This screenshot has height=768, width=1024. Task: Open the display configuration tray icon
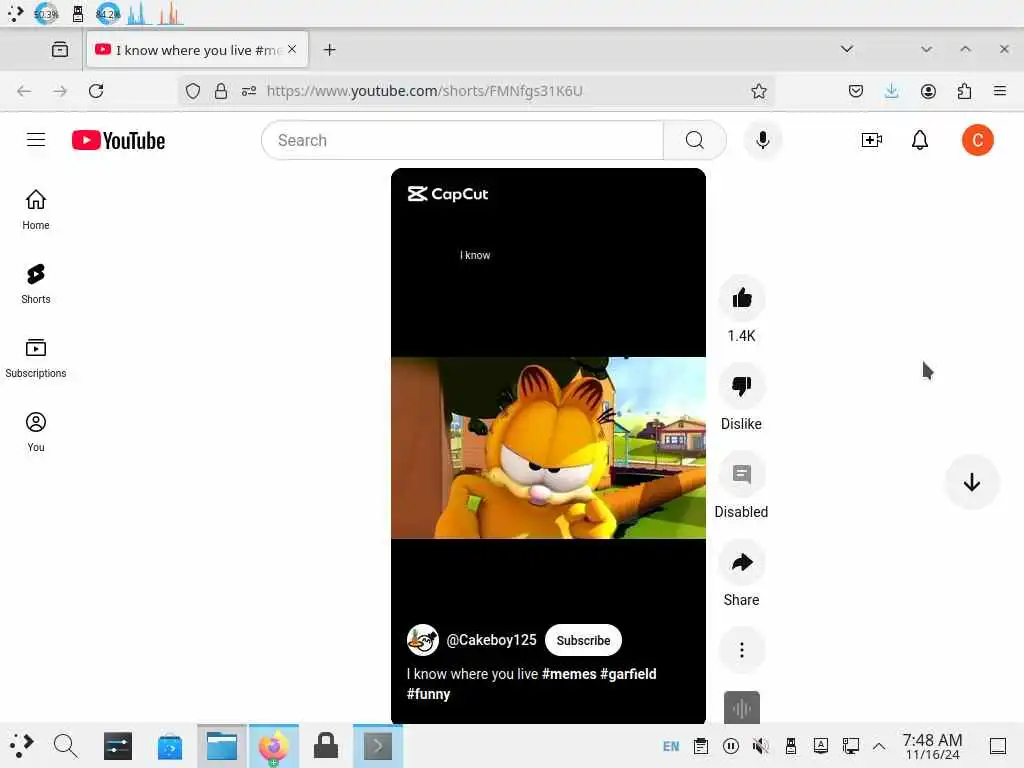pyautogui.click(x=850, y=746)
